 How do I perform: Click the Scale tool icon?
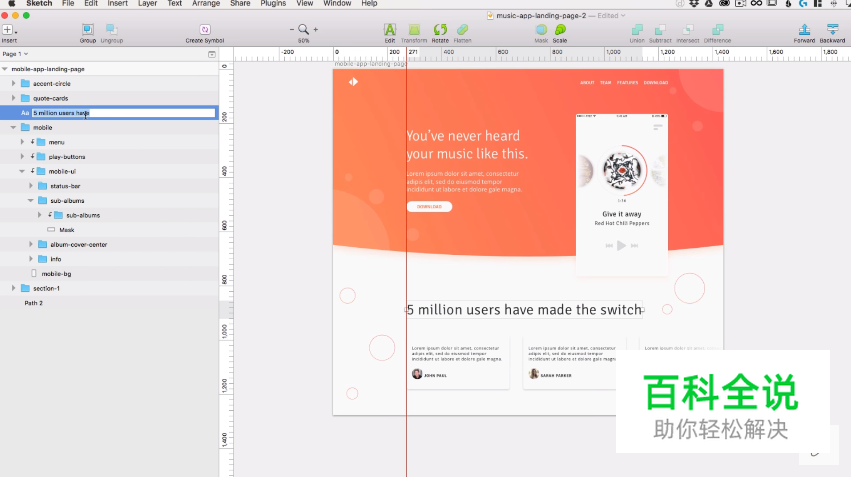(560, 30)
